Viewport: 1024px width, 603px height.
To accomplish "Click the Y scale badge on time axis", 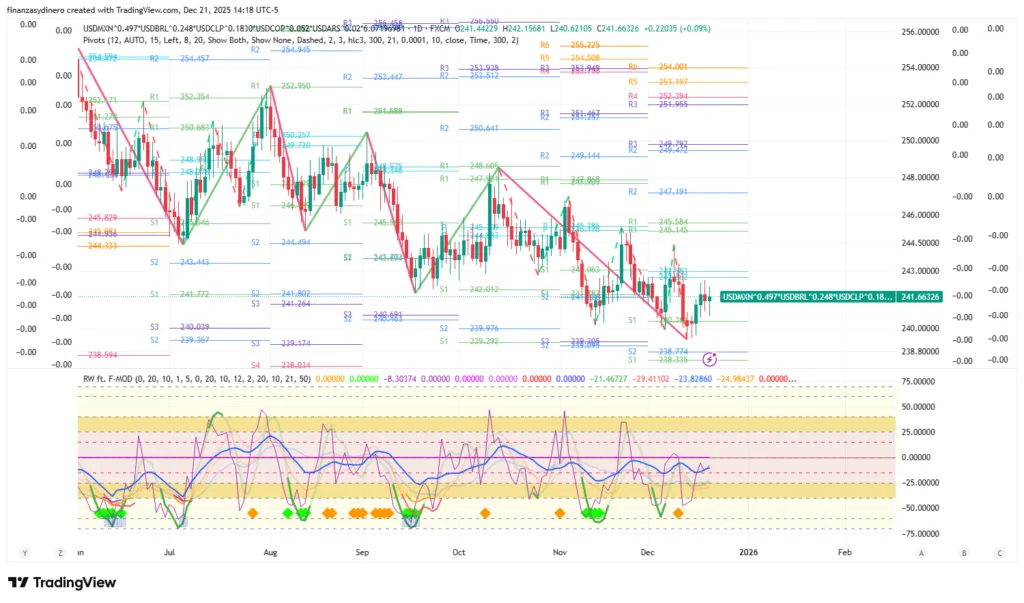I will tap(22, 552).
